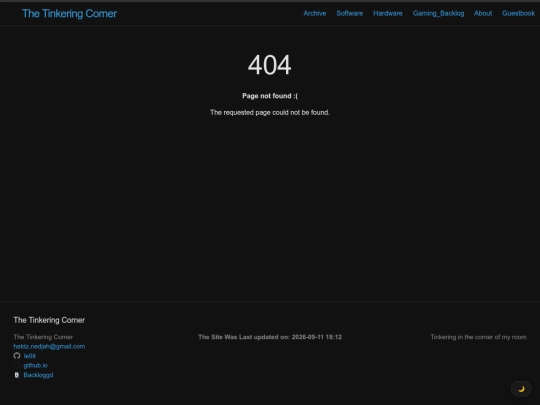Click the GitHub octocat icon in footer
The height and width of the screenshot is (405, 540).
tap(17, 356)
